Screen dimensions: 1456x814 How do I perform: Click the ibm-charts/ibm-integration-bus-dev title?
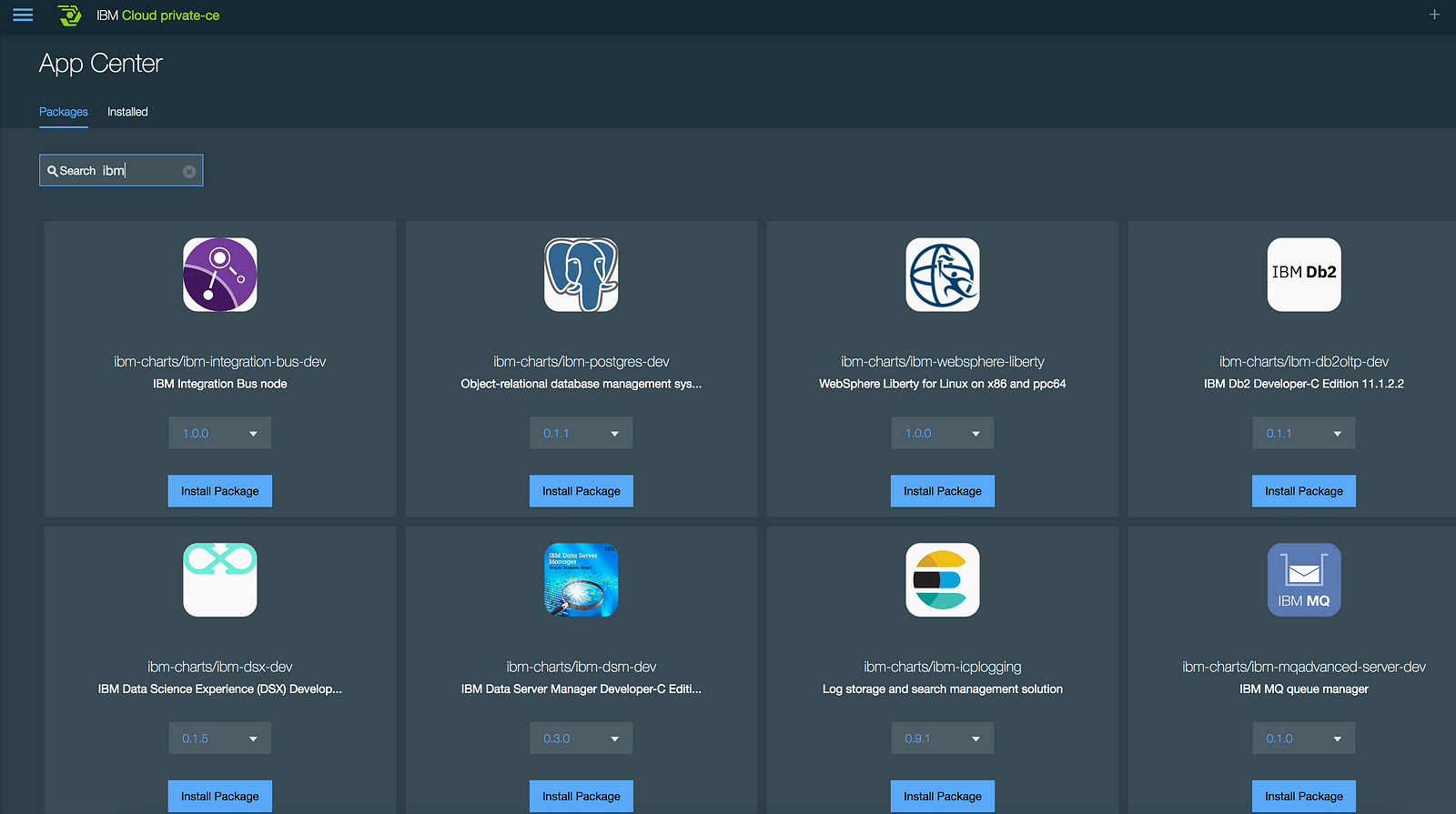tap(220, 362)
